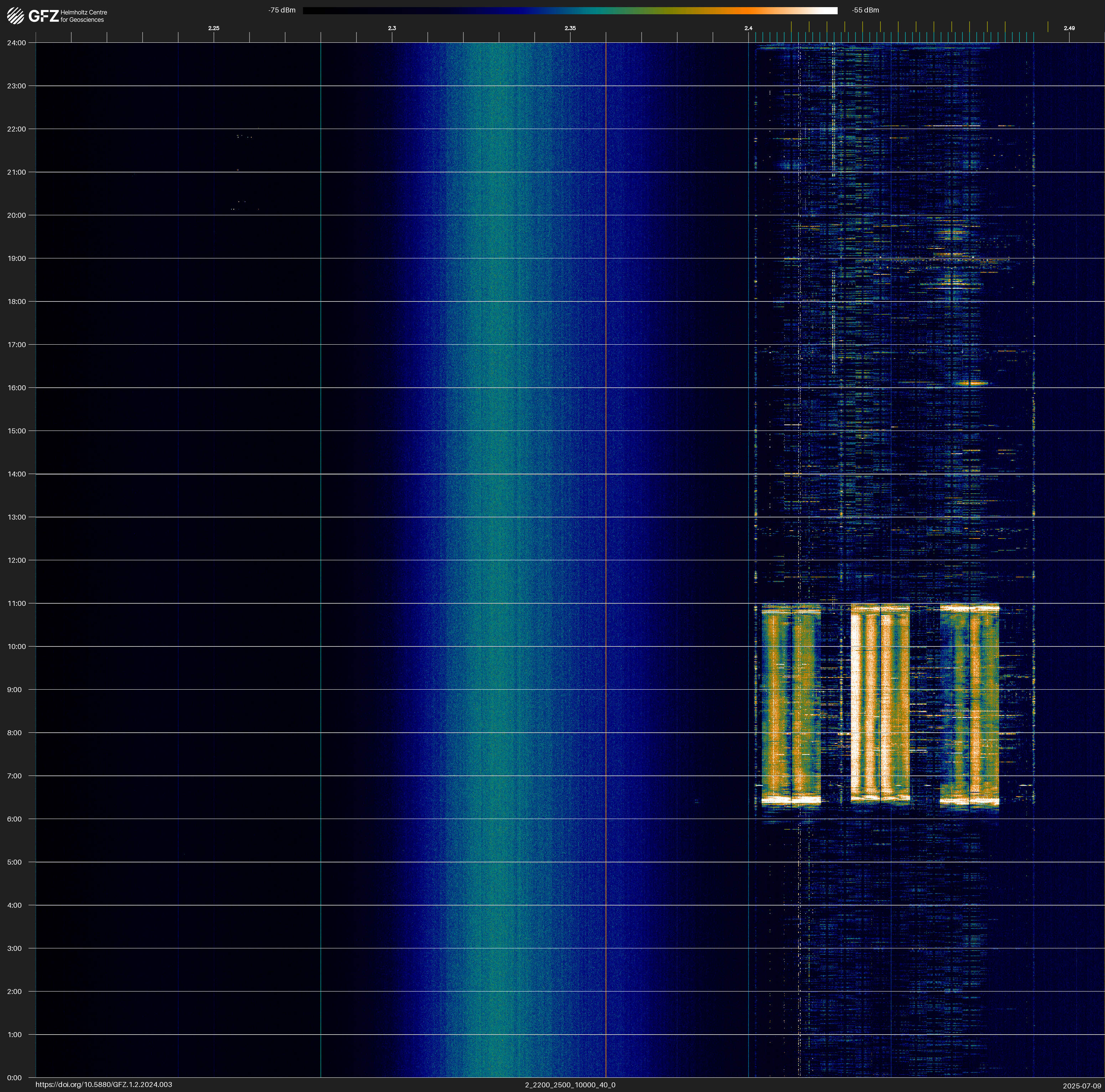Screen dimensions: 1105x1092
Task: Click the 24:00 time axis label
Action: (x=17, y=43)
